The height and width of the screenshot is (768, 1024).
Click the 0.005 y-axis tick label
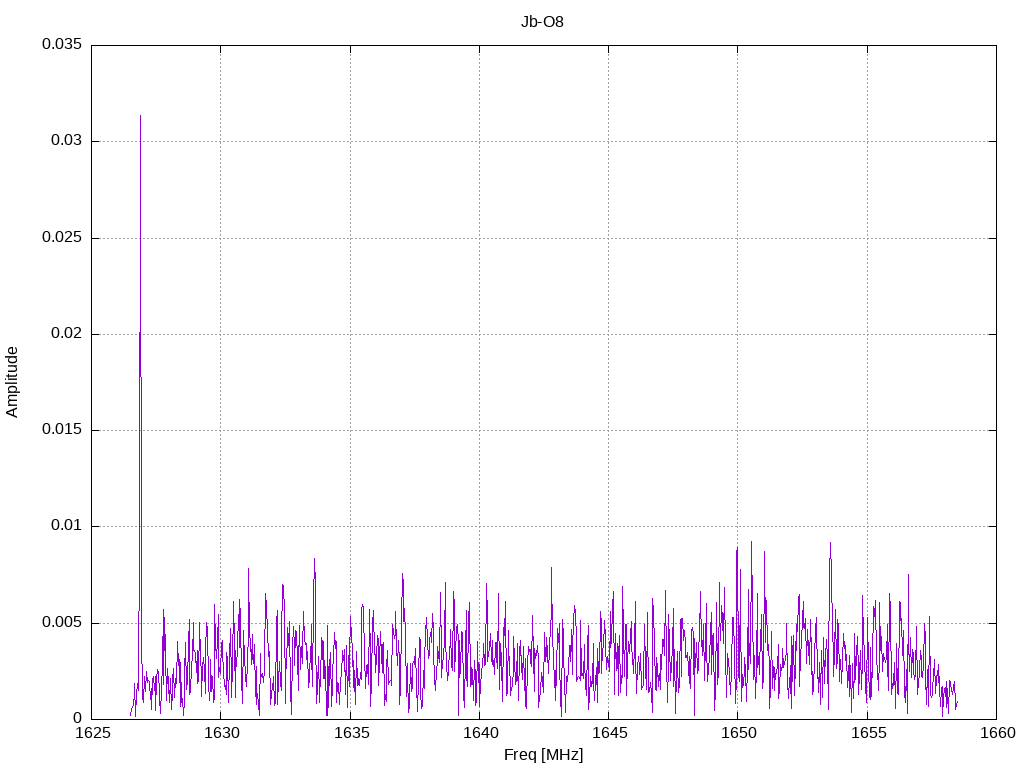tap(61, 622)
